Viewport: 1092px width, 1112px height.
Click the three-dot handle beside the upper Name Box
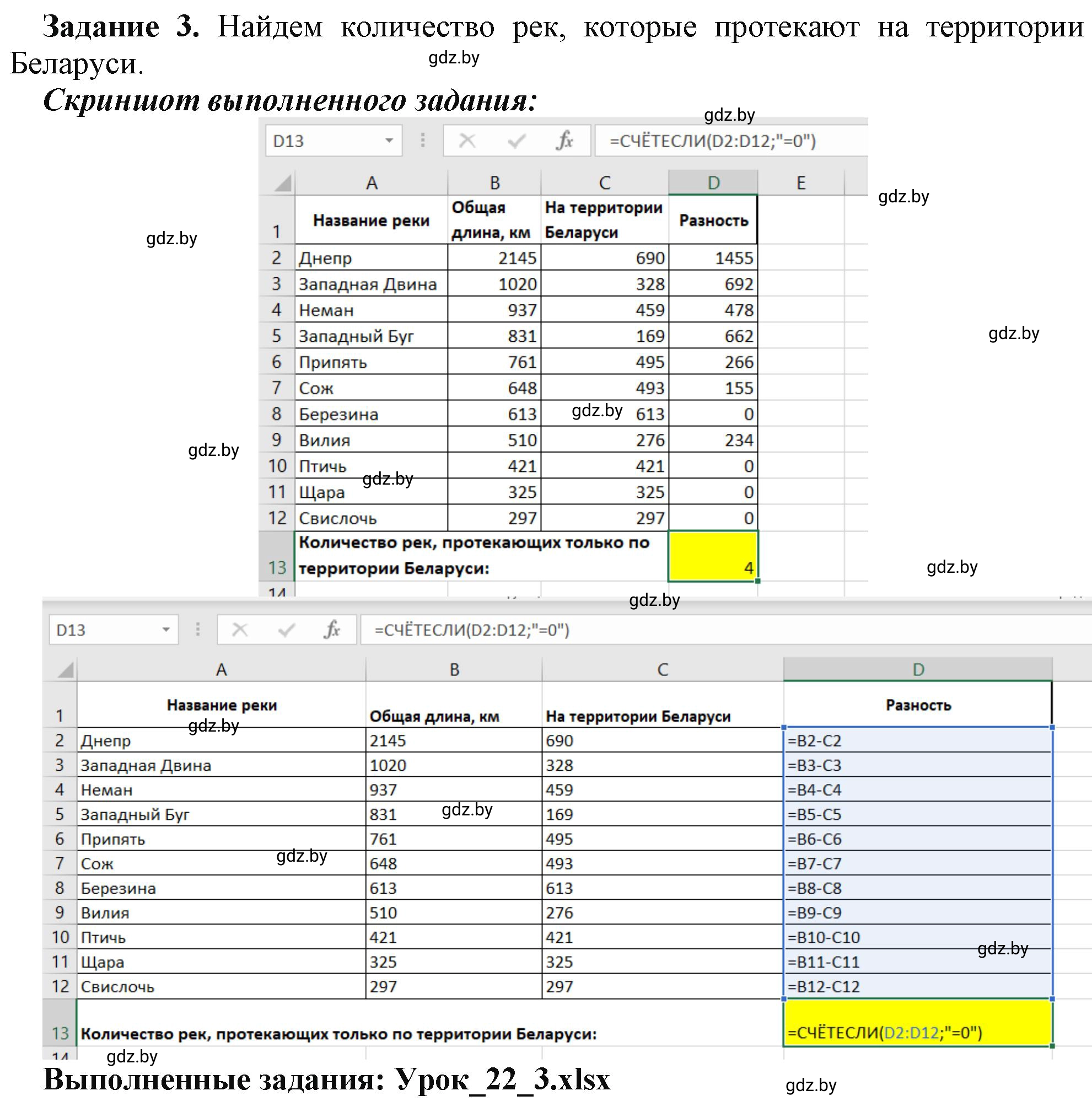pos(423,141)
